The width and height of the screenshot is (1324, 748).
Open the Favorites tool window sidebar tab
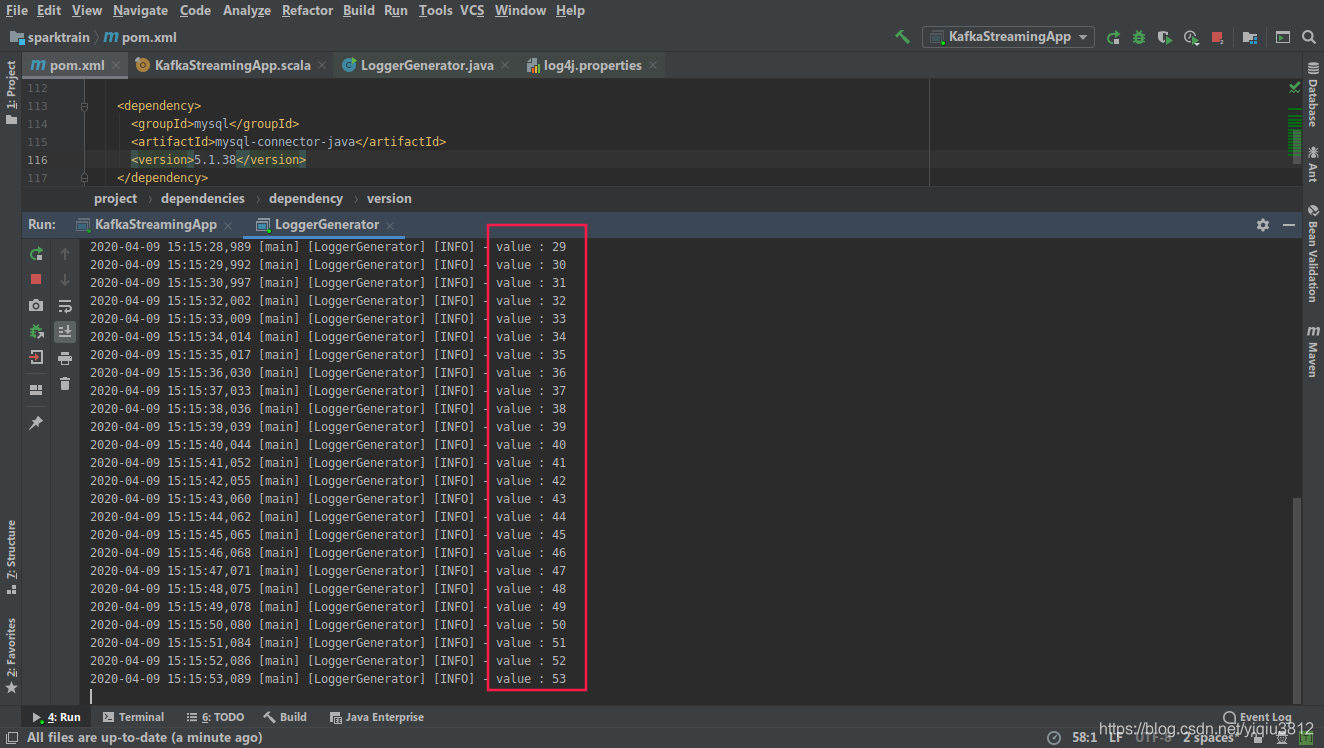pos(11,656)
